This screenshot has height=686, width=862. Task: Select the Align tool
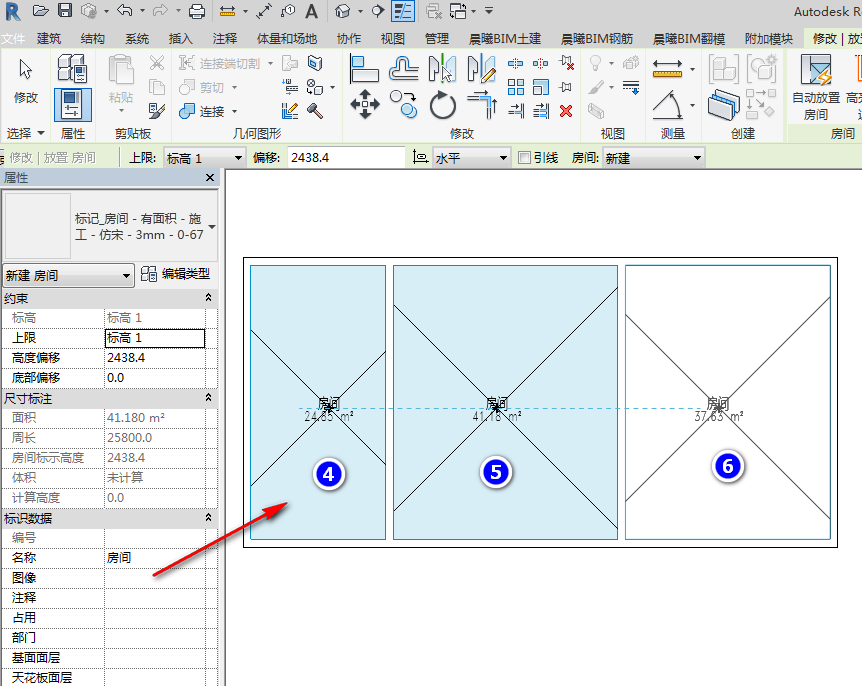tap(364, 69)
